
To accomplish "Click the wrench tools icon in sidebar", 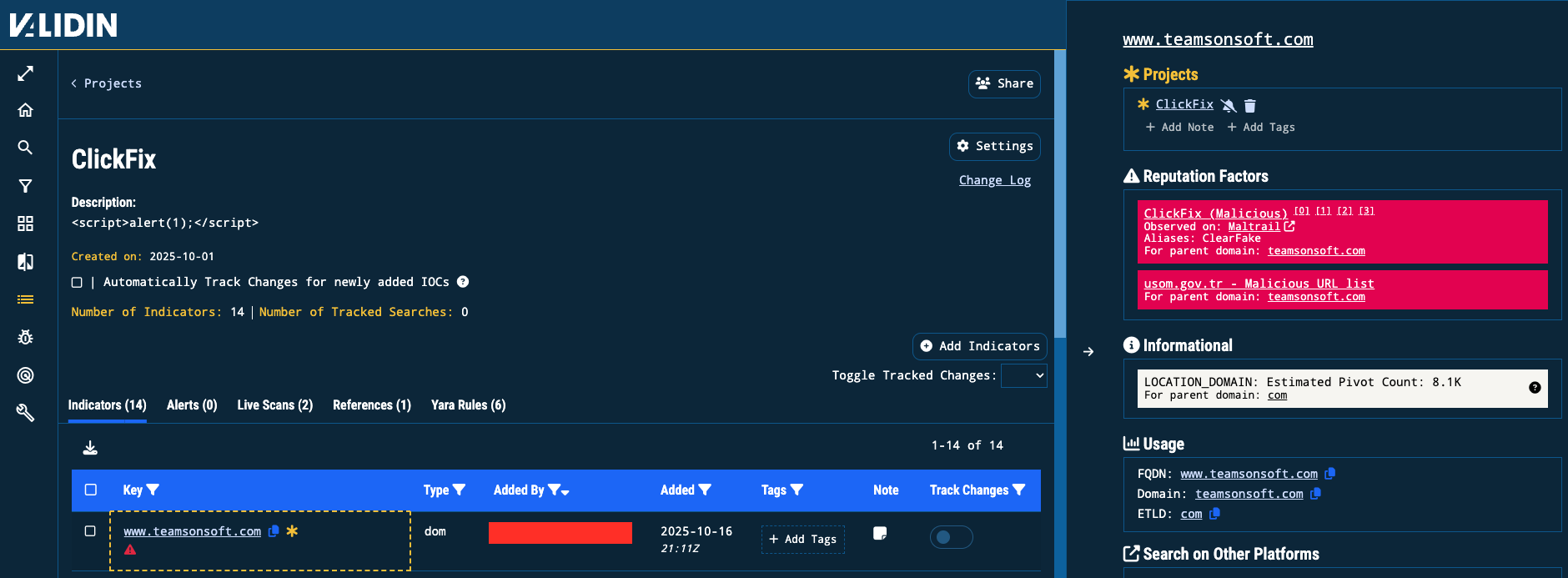I will [x=25, y=413].
